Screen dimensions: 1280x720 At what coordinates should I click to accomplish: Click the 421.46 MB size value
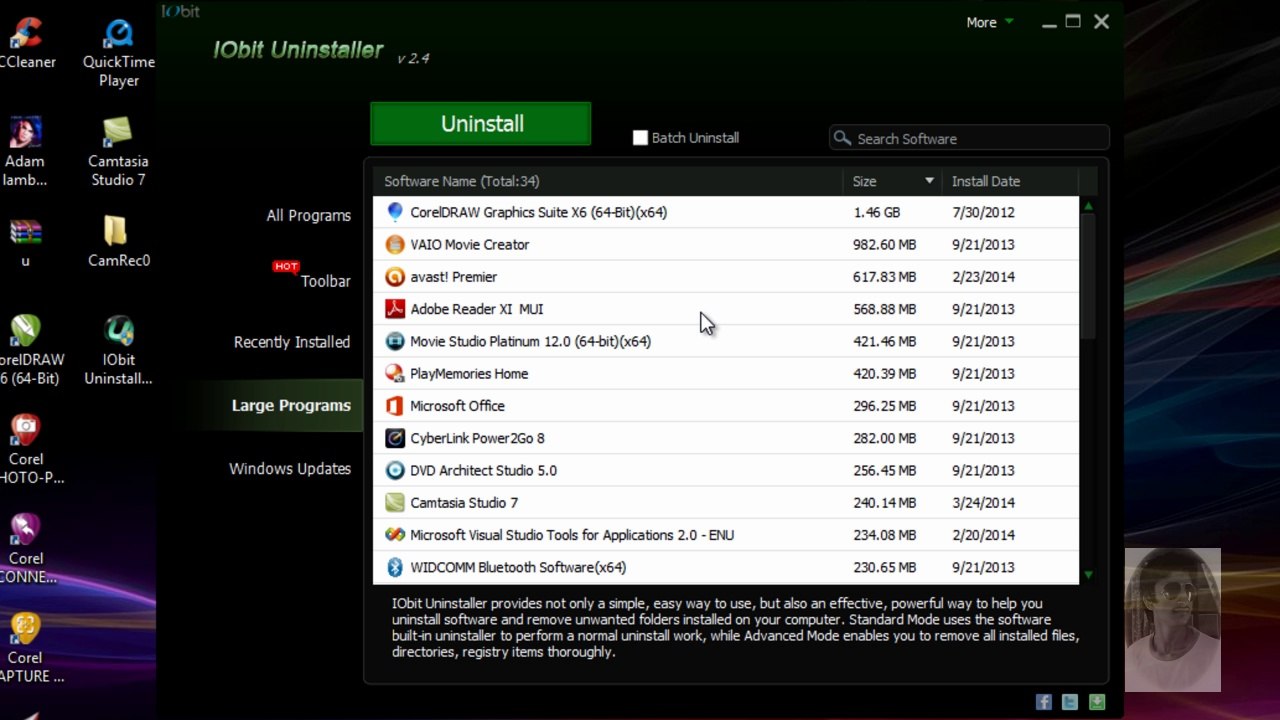click(x=884, y=341)
